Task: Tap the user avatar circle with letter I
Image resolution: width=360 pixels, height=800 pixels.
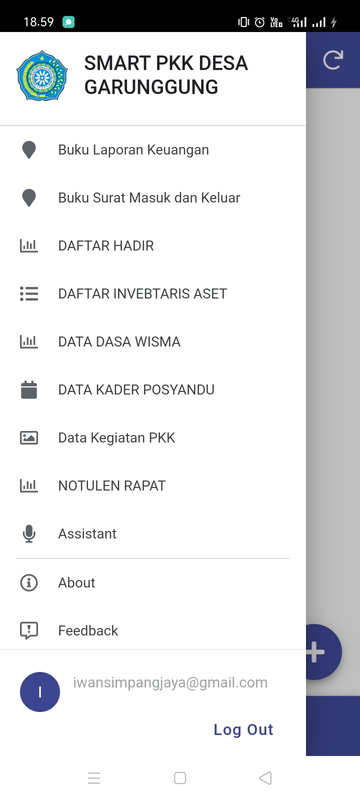Action: 40,692
